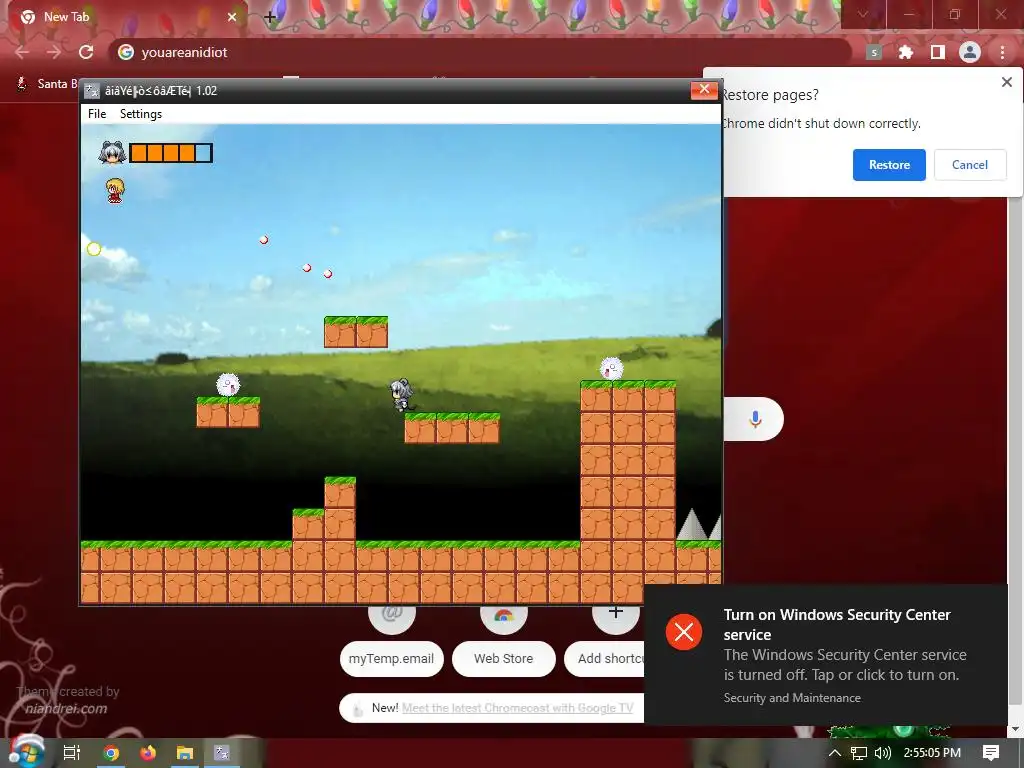Go back in Chrome
Viewport: 1024px width, 768px height.
(x=22, y=52)
